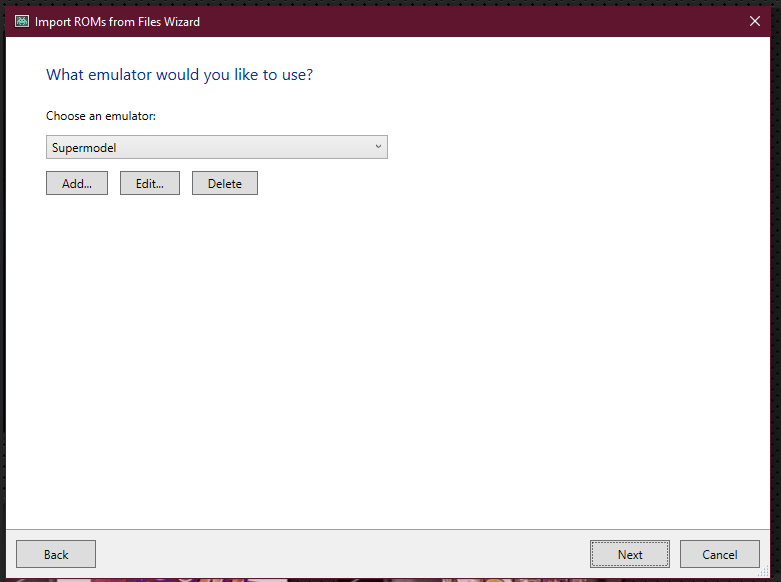Delete the selected emulator

point(225,183)
